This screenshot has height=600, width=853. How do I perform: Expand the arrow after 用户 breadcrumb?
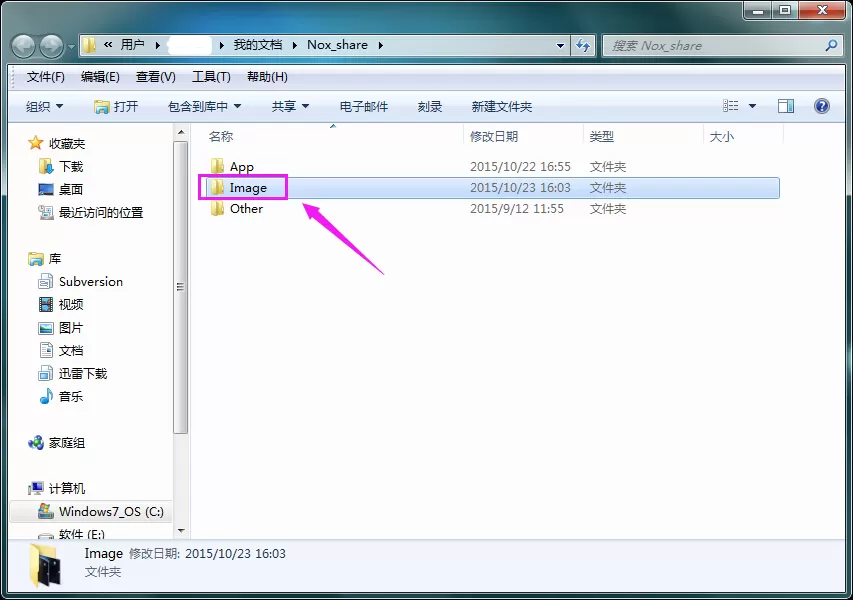[157, 45]
